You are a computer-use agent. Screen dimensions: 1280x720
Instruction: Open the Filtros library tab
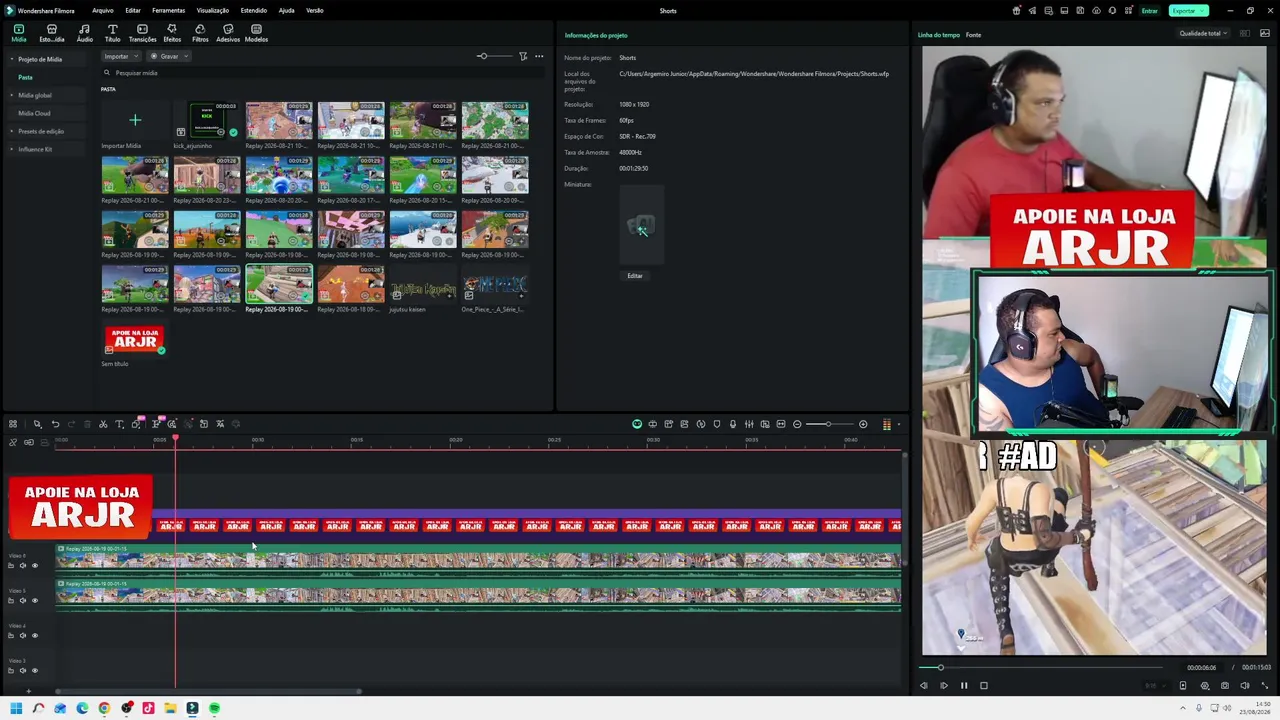200,33
